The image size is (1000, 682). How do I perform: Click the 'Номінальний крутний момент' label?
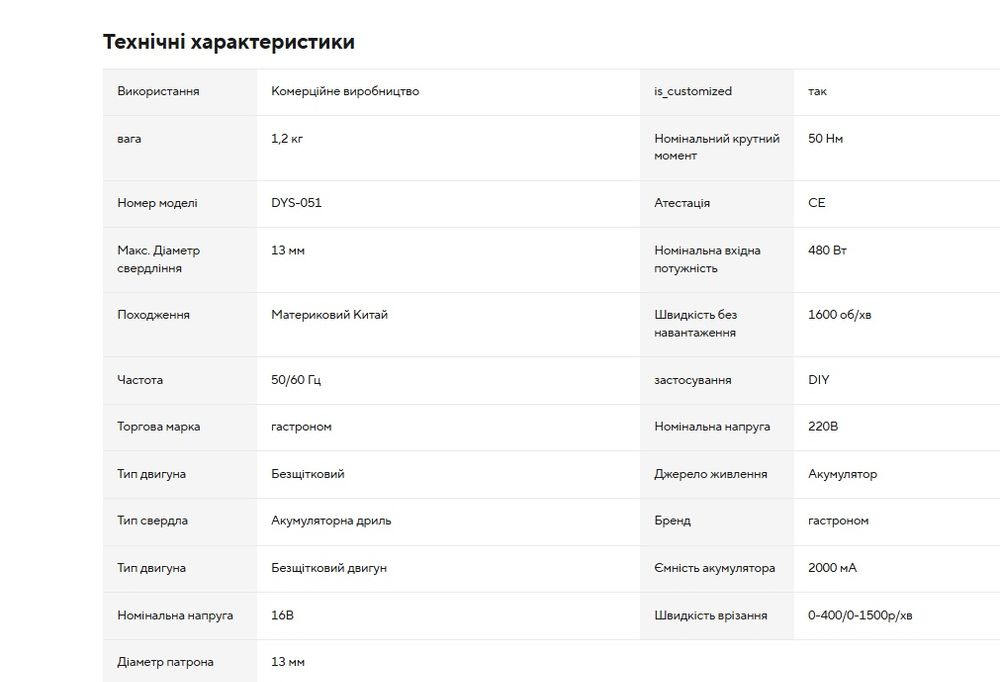point(716,147)
